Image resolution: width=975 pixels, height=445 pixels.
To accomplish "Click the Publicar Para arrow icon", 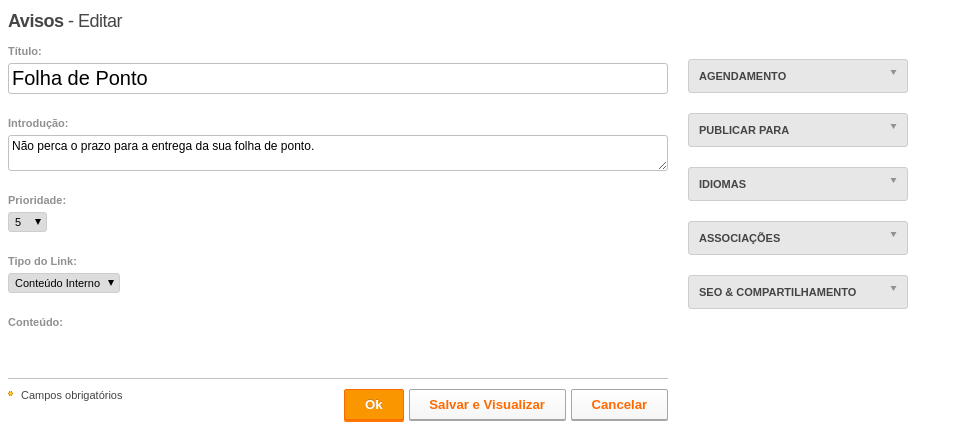I will pyautogui.click(x=894, y=127).
